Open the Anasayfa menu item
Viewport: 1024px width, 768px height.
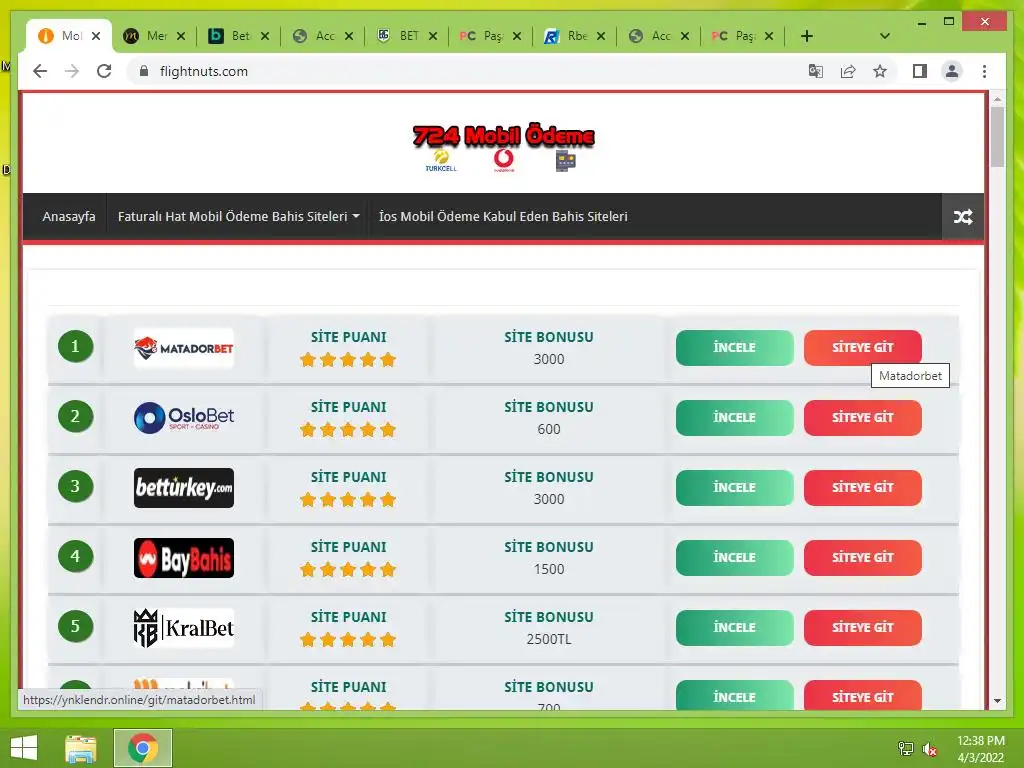(69, 216)
